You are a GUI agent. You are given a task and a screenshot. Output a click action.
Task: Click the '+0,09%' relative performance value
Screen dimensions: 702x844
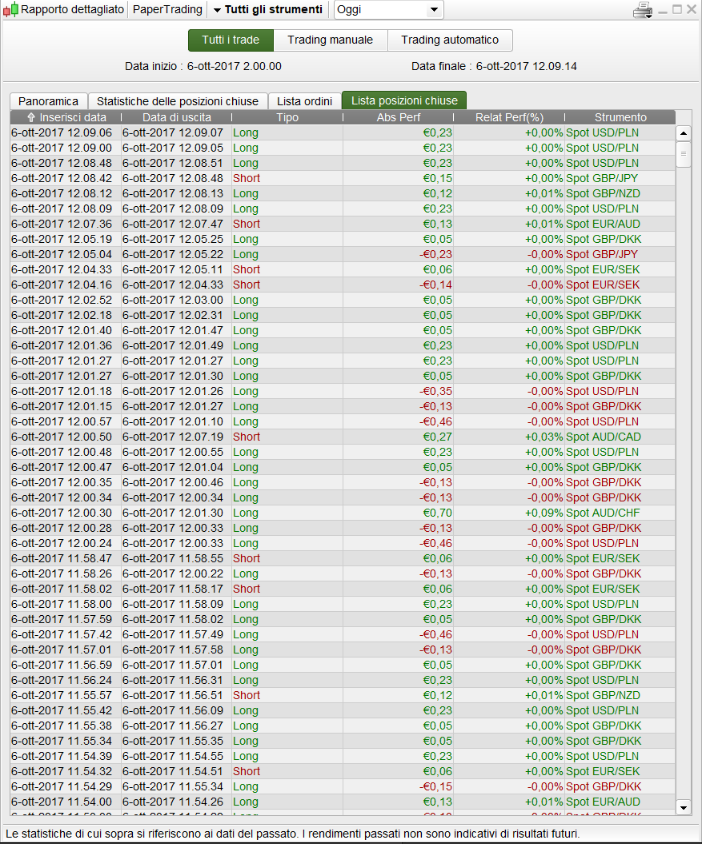coord(544,513)
